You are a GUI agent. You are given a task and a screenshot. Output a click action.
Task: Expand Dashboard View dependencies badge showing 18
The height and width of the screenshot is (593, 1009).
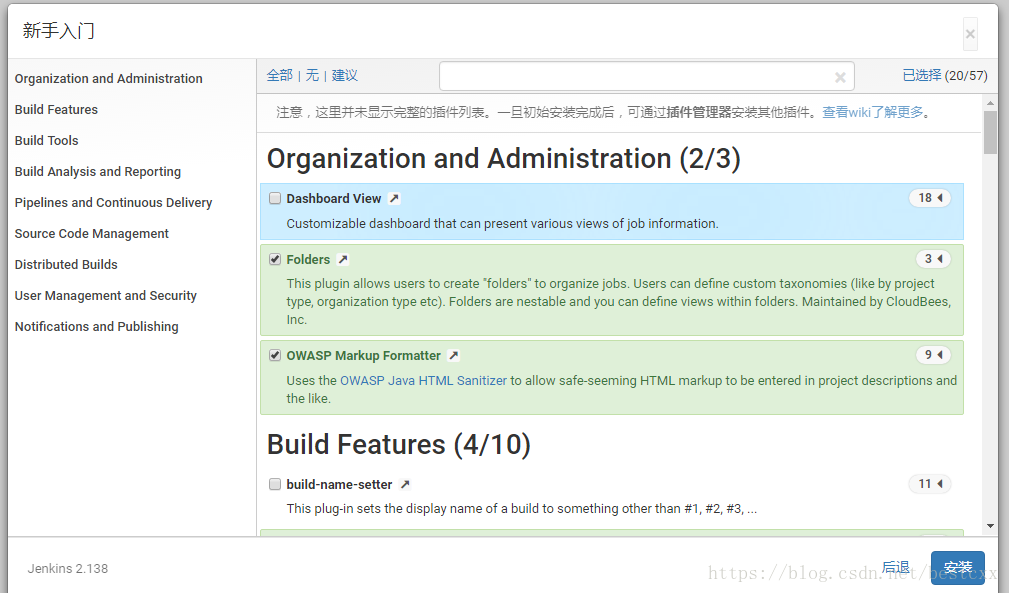[930, 198]
